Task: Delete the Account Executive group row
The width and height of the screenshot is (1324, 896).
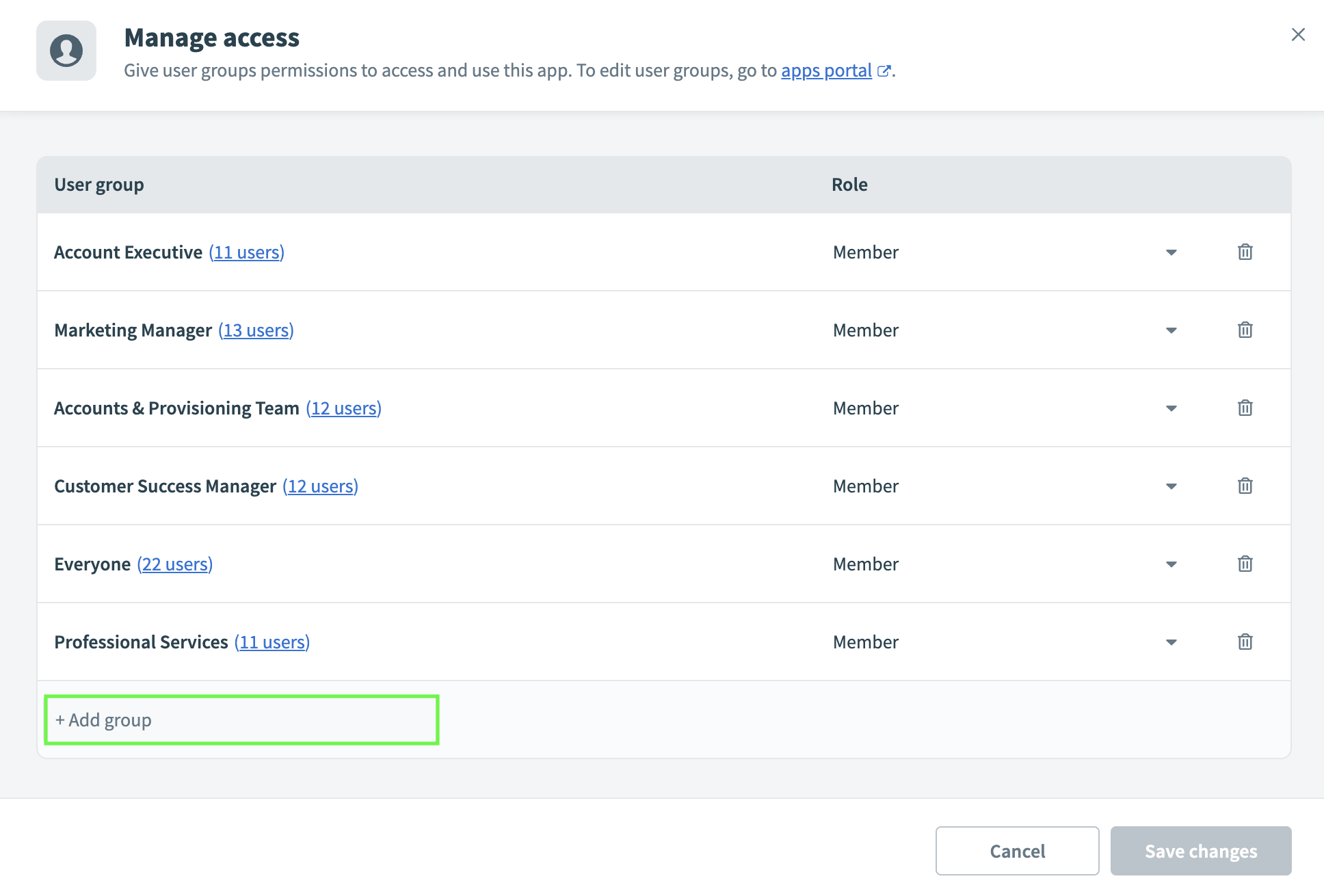Action: [1245, 252]
